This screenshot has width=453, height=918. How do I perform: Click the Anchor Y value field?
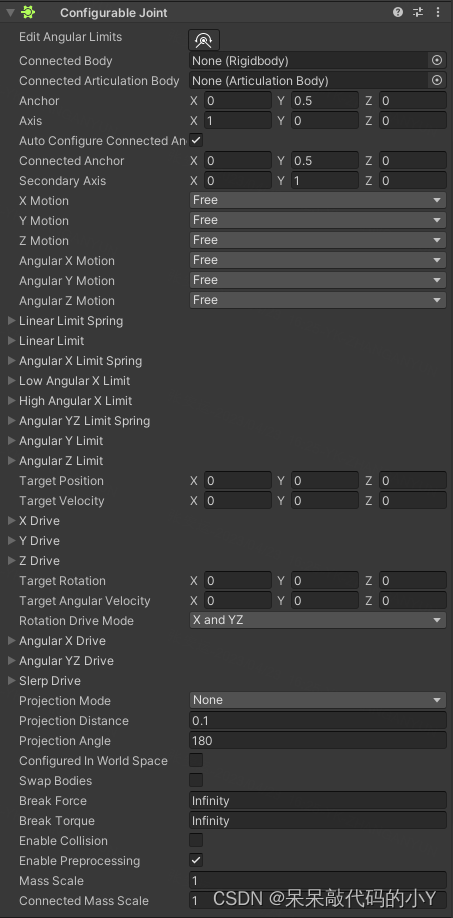pos(325,101)
